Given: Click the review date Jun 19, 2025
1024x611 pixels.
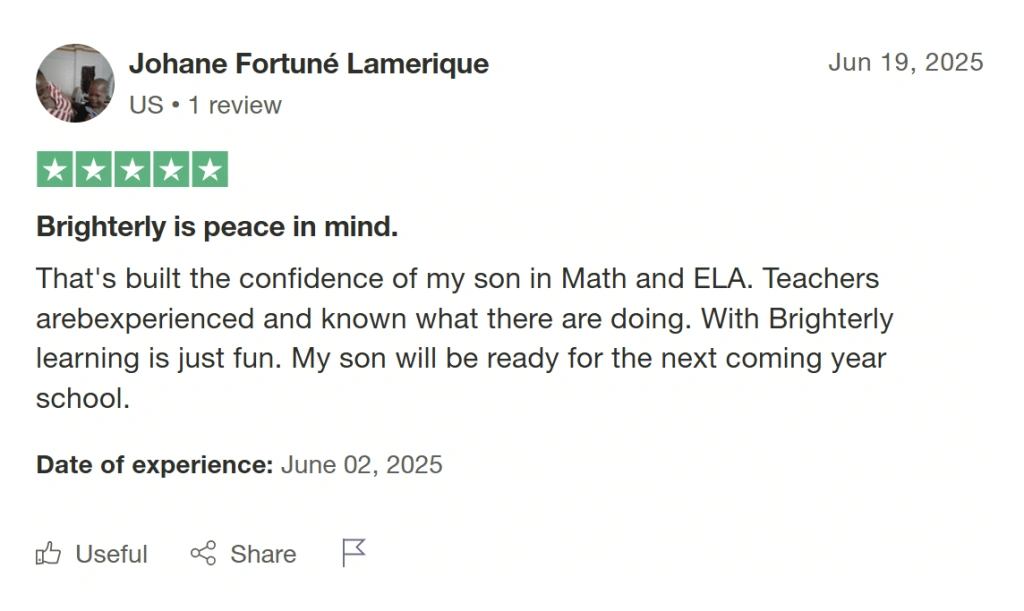Looking at the screenshot, I should [905, 62].
